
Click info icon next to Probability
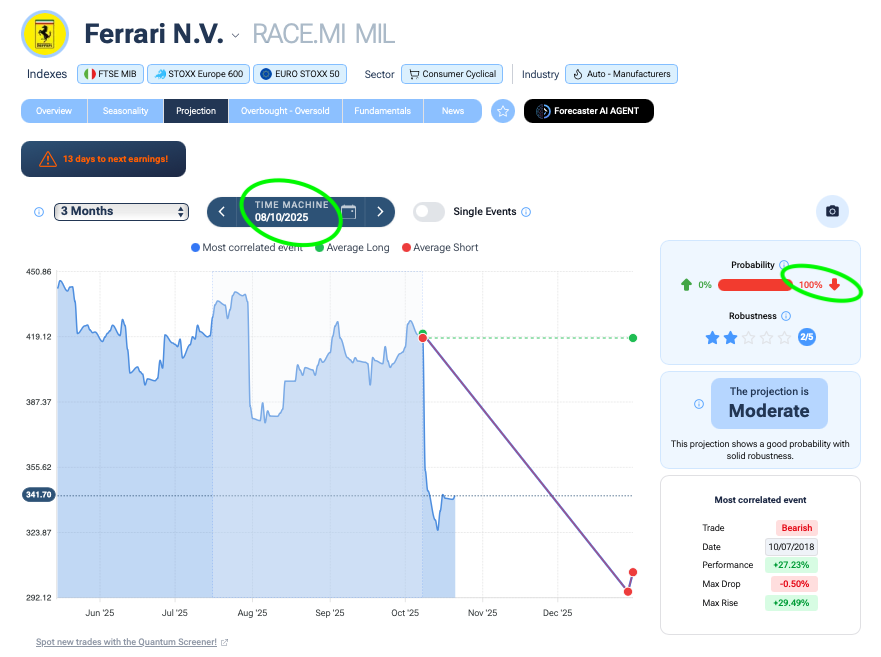pyautogui.click(x=784, y=265)
